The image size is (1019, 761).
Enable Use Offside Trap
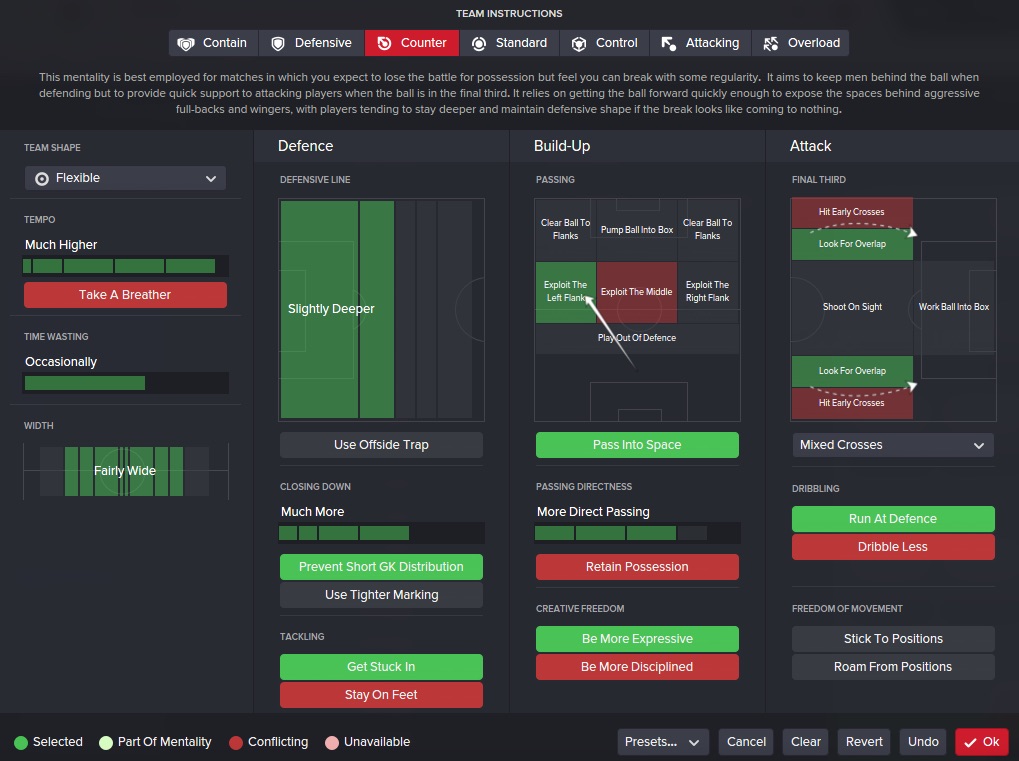click(381, 445)
